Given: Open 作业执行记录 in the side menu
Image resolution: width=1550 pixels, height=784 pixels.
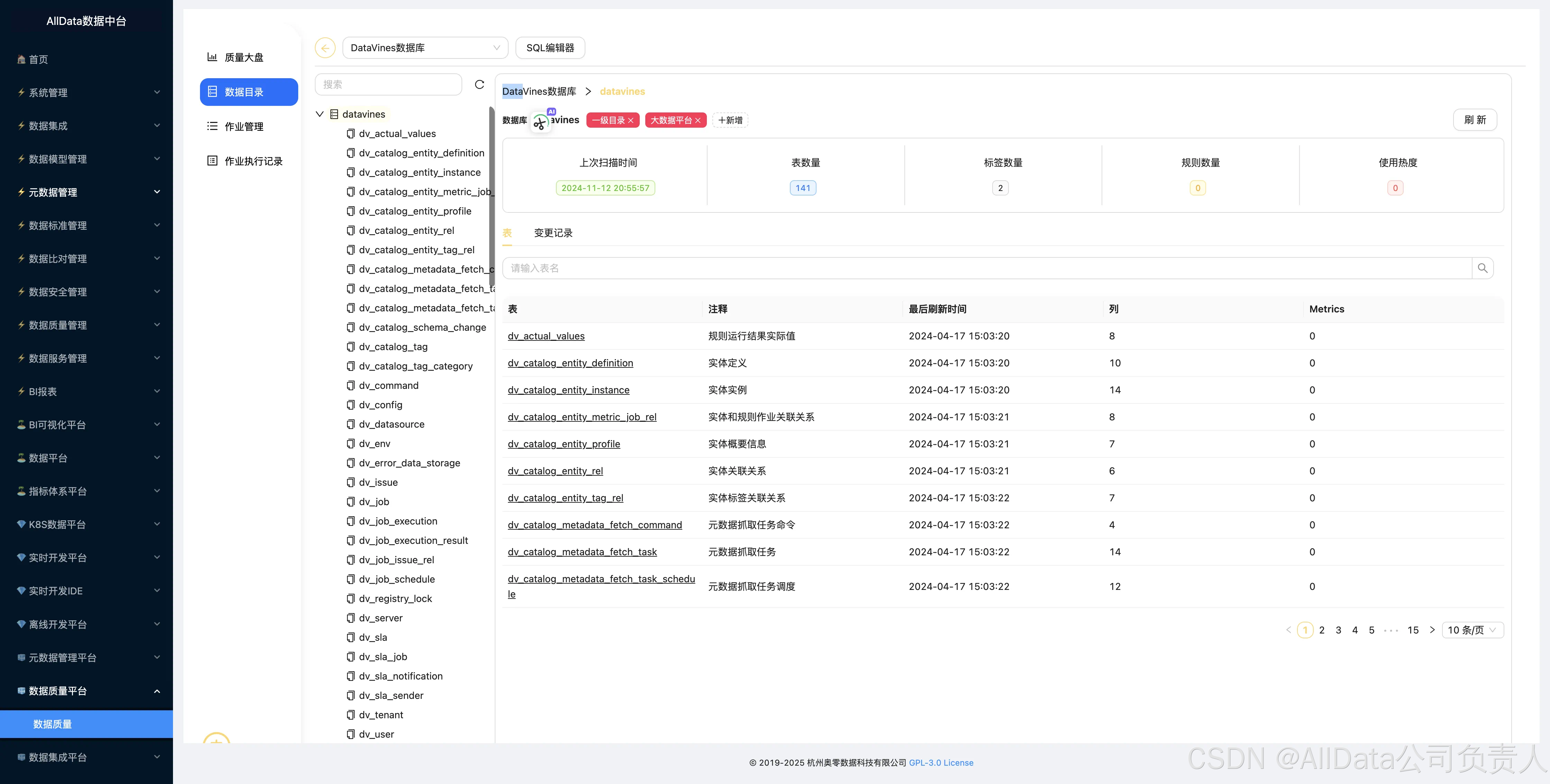Looking at the screenshot, I should pyautogui.click(x=253, y=161).
